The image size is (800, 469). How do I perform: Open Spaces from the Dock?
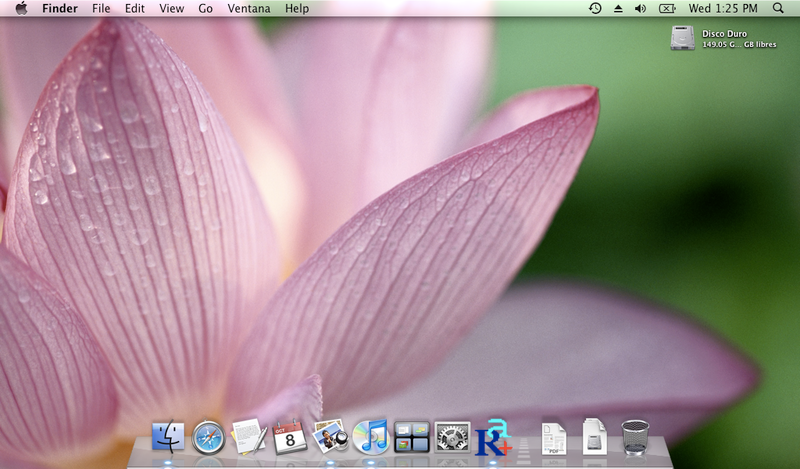coord(412,437)
